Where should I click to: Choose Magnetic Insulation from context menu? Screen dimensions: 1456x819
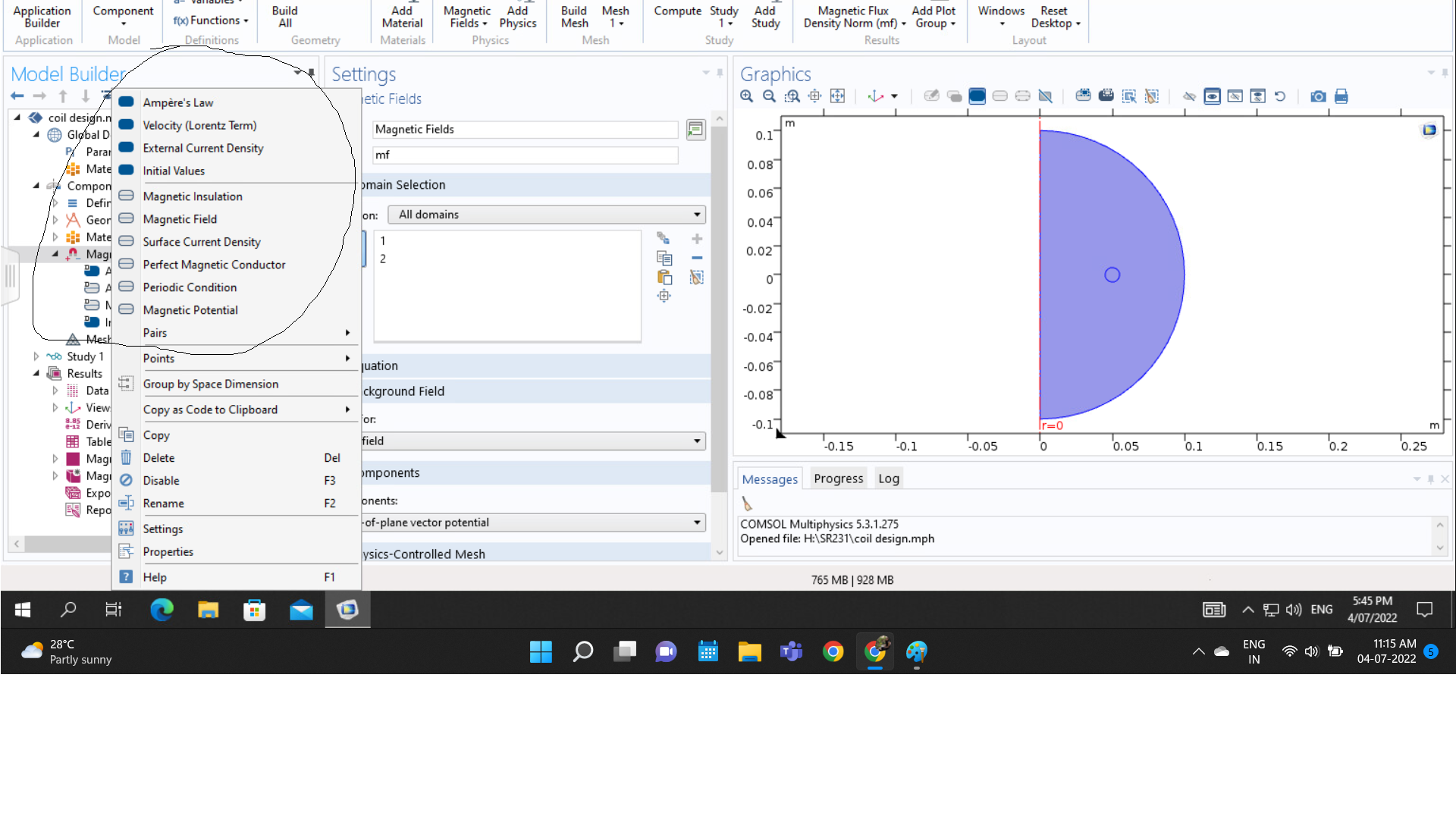click(x=193, y=196)
